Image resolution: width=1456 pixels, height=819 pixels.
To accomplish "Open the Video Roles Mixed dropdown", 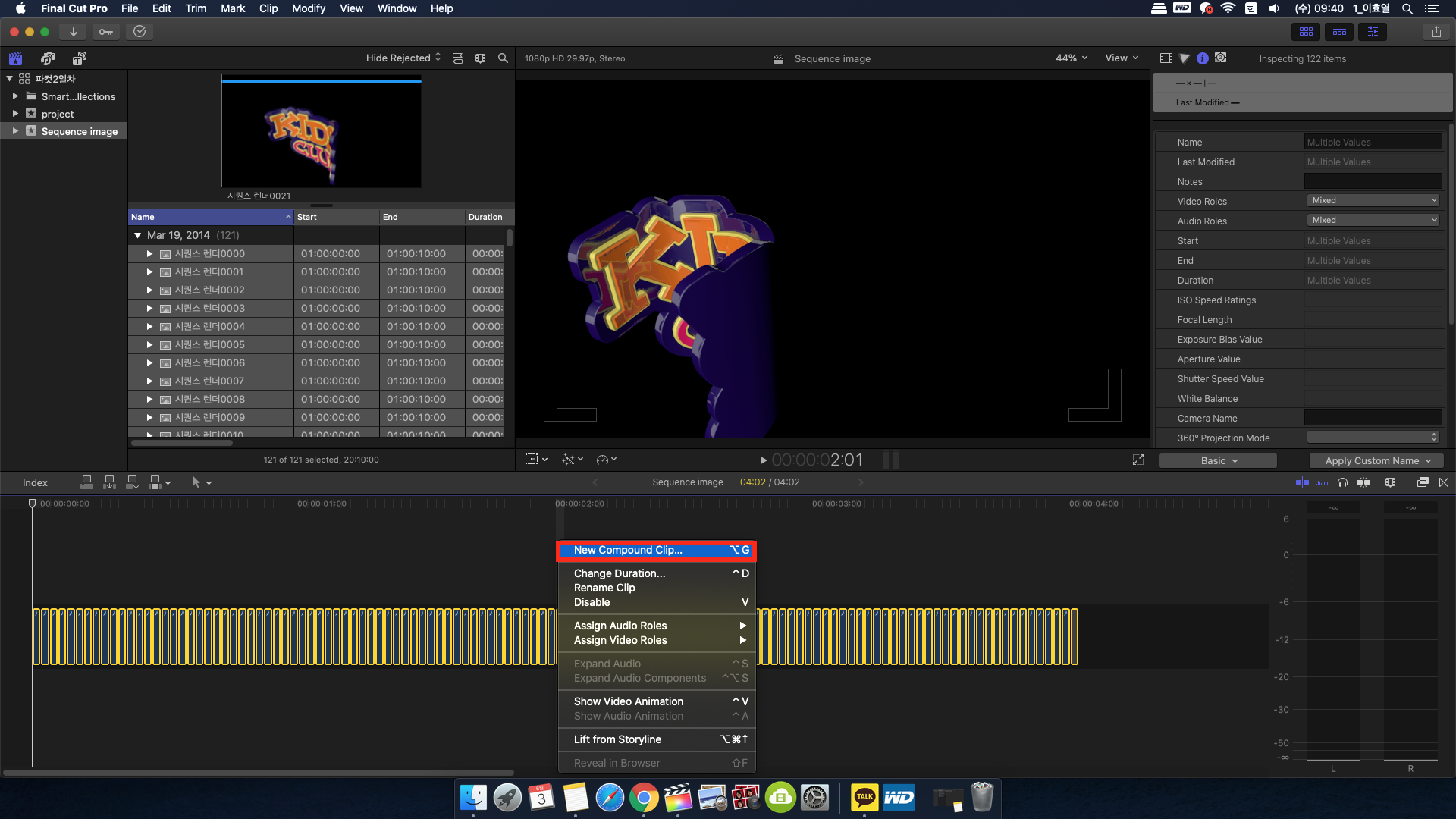I will (x=1373, y=201).
